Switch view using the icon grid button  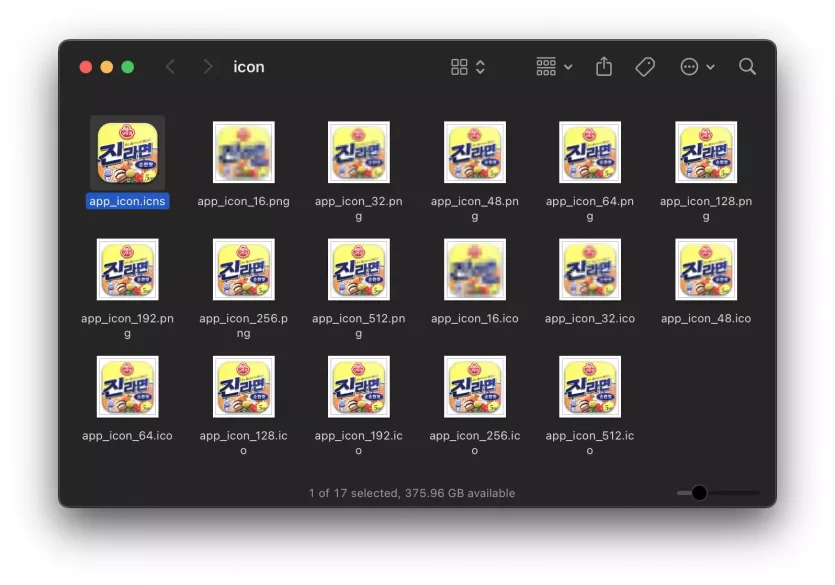[459, 67]
